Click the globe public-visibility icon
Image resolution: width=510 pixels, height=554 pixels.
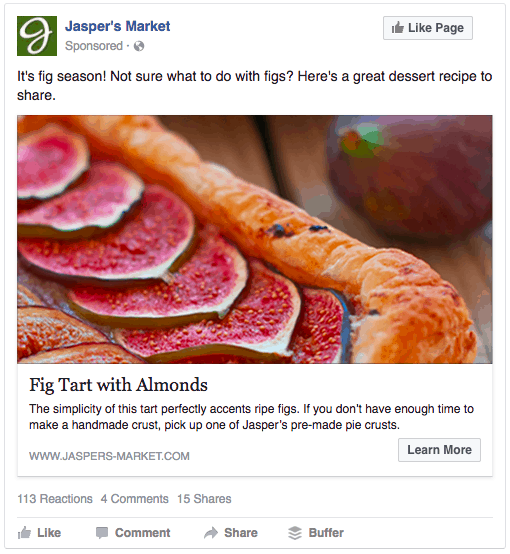[x=139, y=46]
